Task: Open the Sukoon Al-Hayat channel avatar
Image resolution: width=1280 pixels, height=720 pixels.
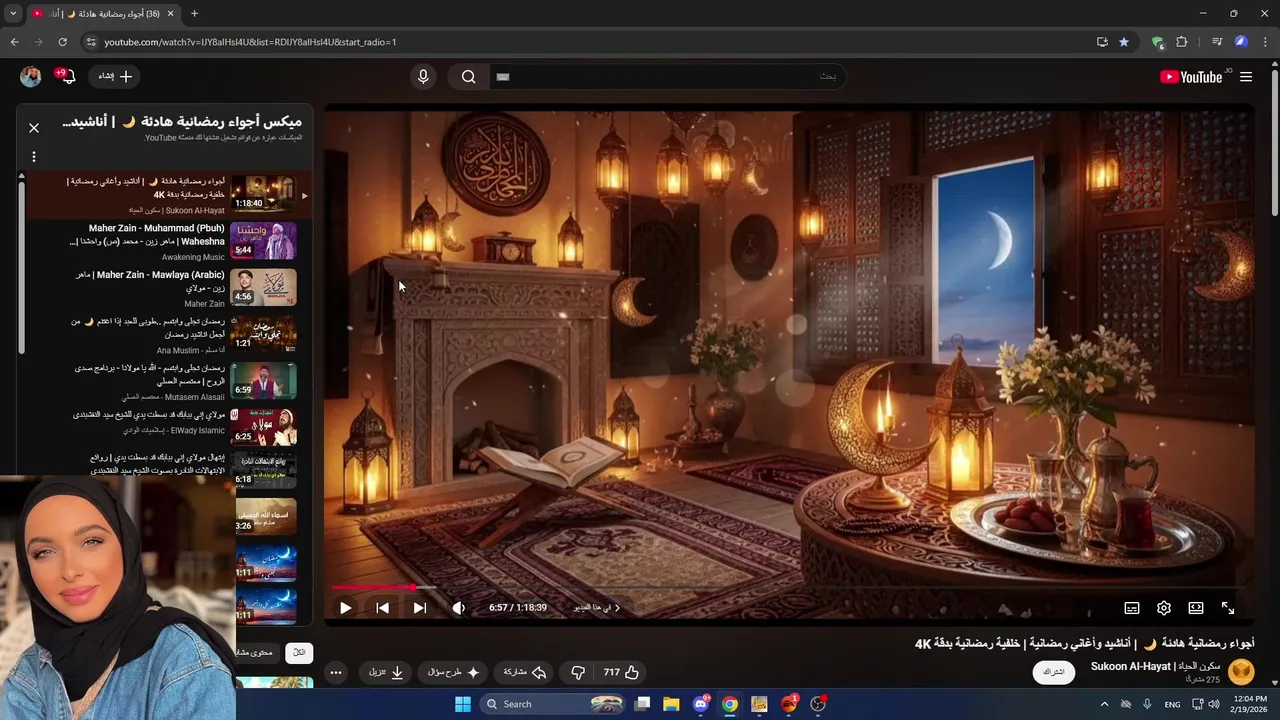Action: coord(1241,671)
